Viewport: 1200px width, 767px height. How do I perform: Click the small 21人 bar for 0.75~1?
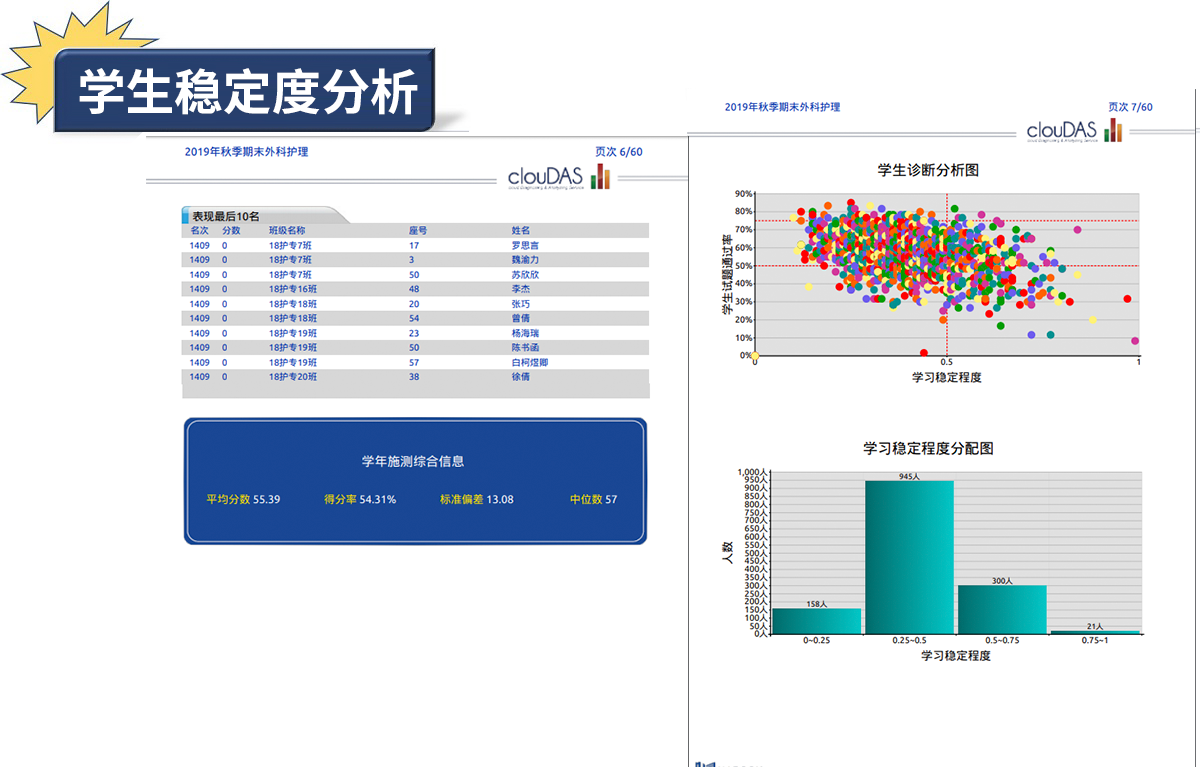tap(1095, 631)
